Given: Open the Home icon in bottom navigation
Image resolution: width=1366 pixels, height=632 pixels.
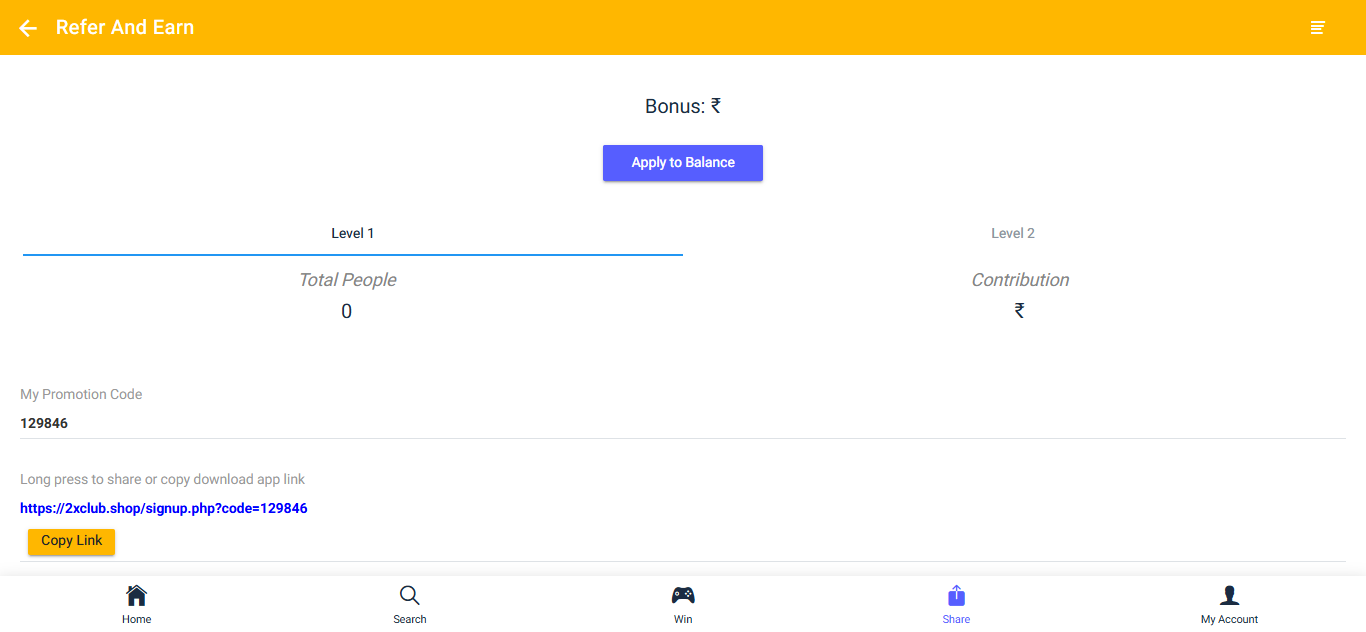Looking at the screenshot, I should click(137, 596).
